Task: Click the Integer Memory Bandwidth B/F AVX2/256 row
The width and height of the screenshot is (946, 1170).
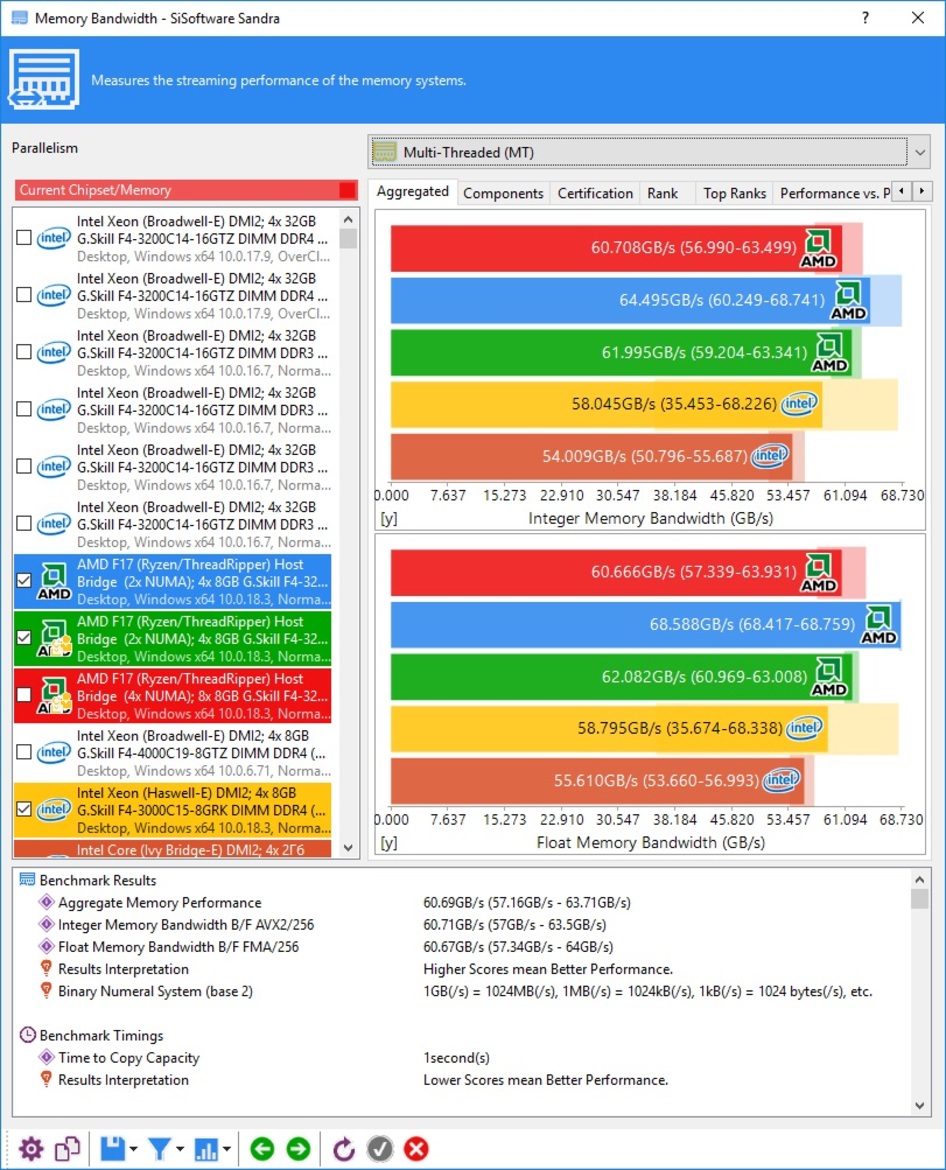Action: [461, 925]
